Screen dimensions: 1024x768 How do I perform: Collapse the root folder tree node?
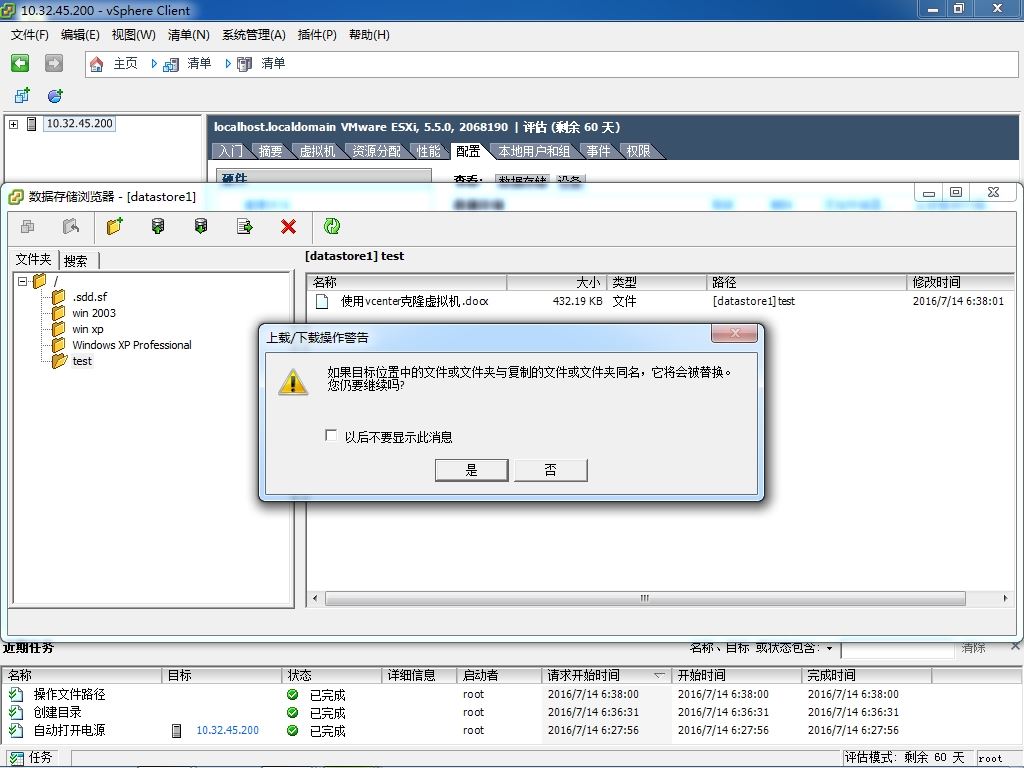tap(23, 281)
